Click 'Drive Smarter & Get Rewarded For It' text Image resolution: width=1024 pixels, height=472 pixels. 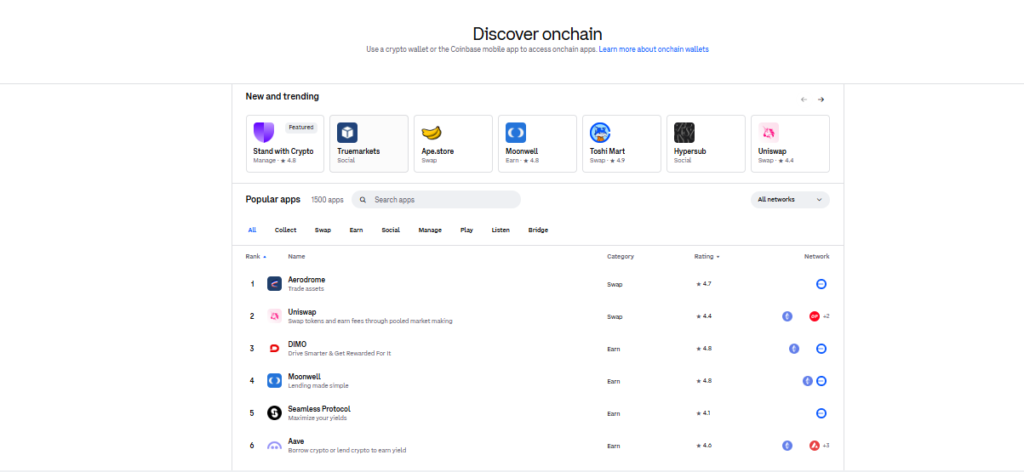pyautogui.click(x=340, y=354)
